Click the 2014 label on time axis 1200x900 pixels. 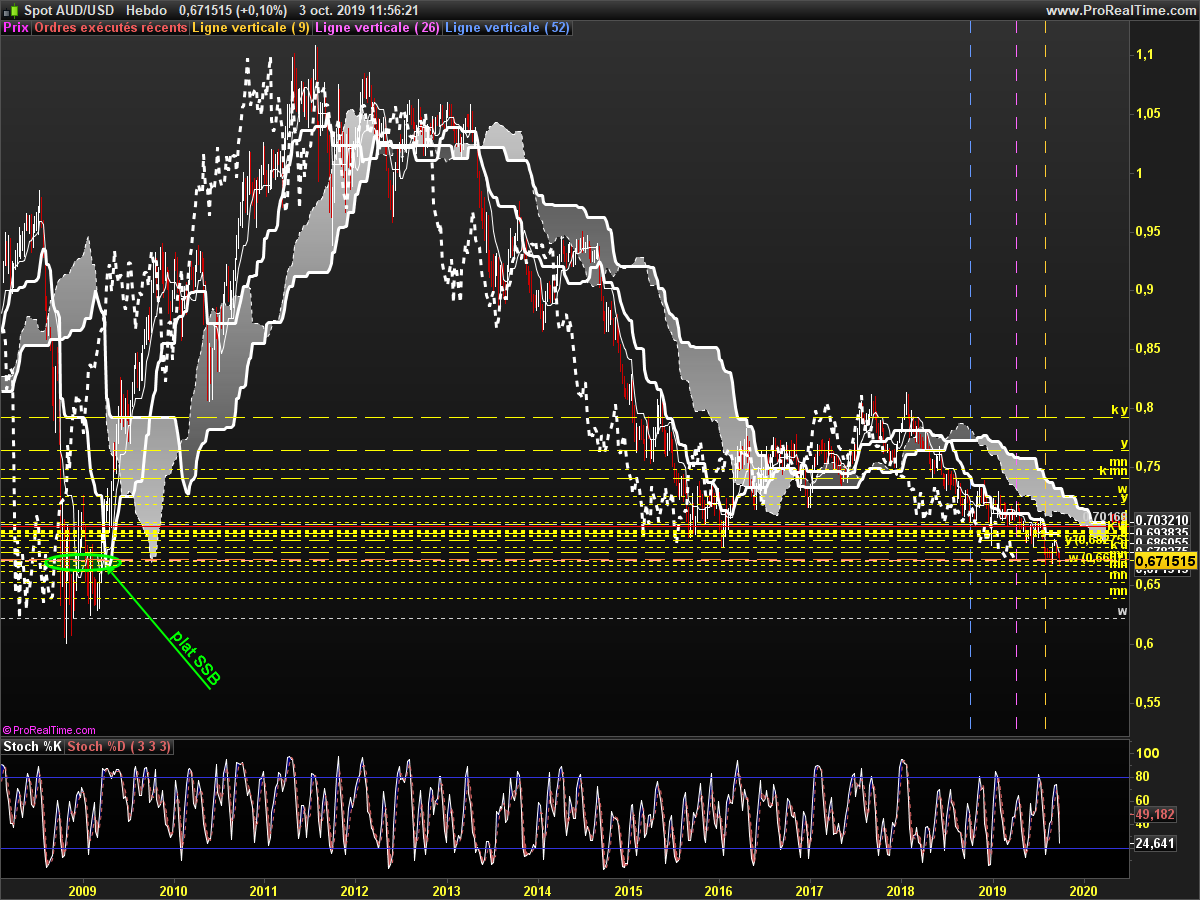click(x=537, y=890)
